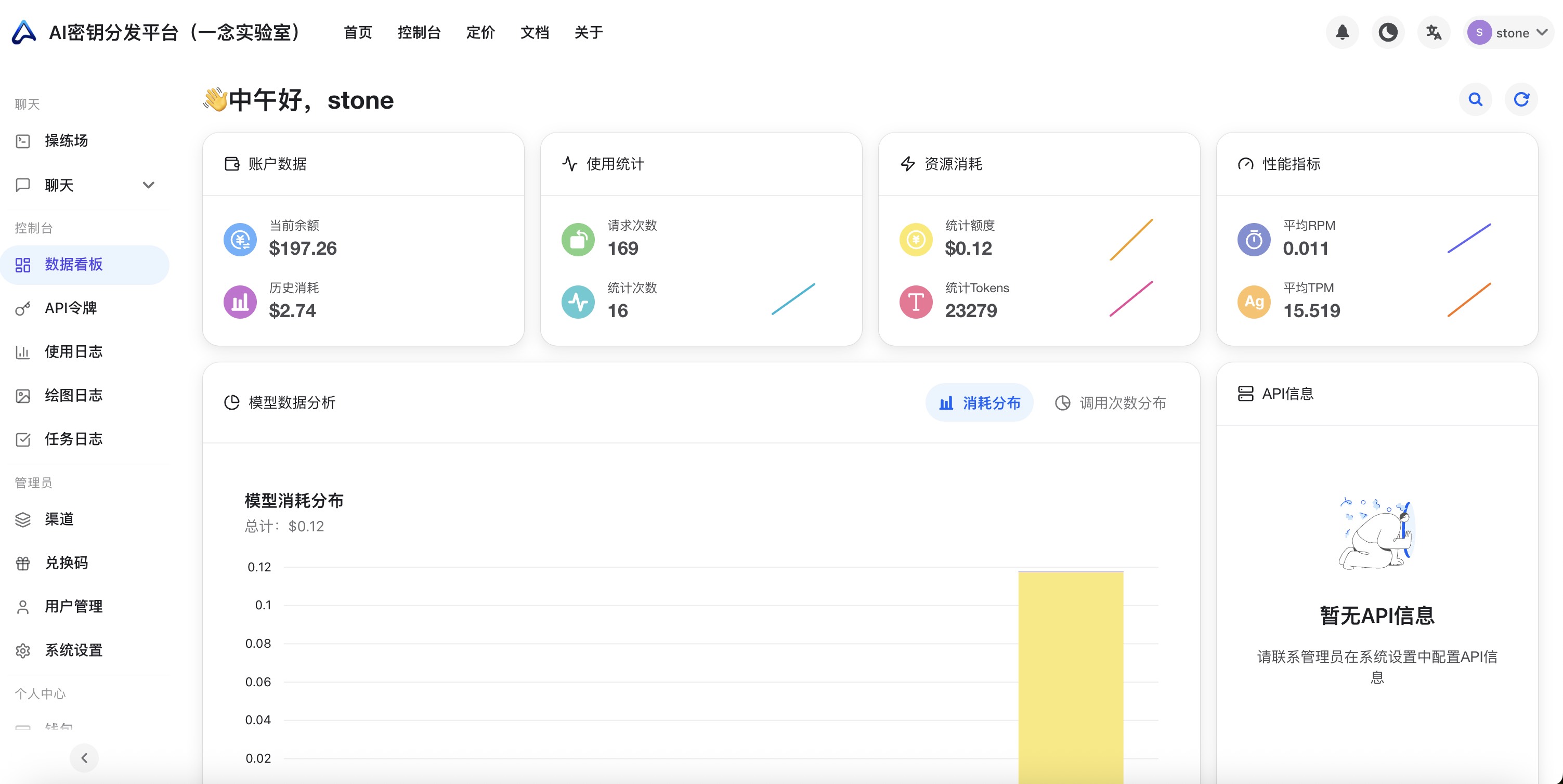Toggle dark mode moon icon

[x=1388, y=32]
